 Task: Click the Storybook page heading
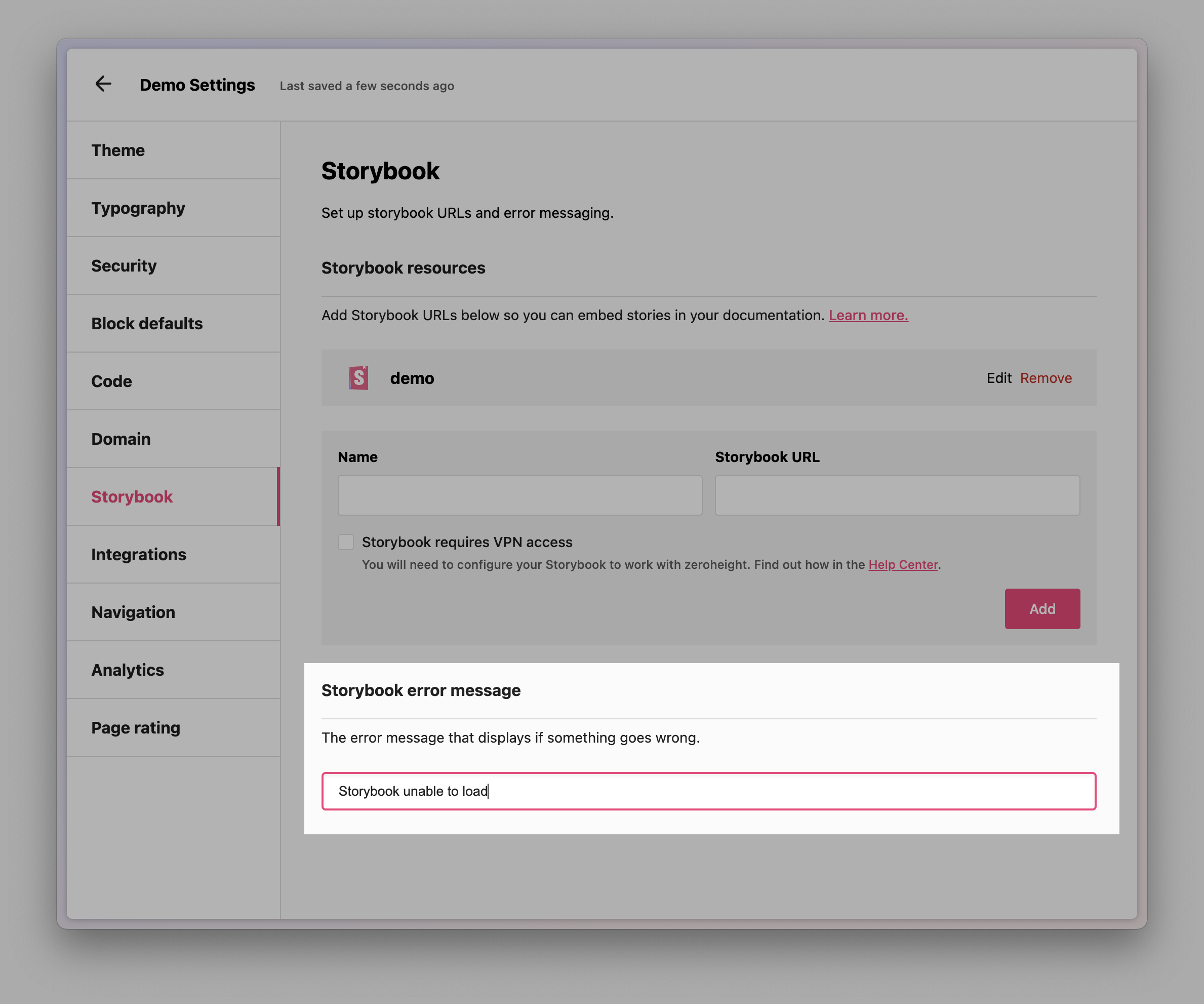(x=380, y=171)
